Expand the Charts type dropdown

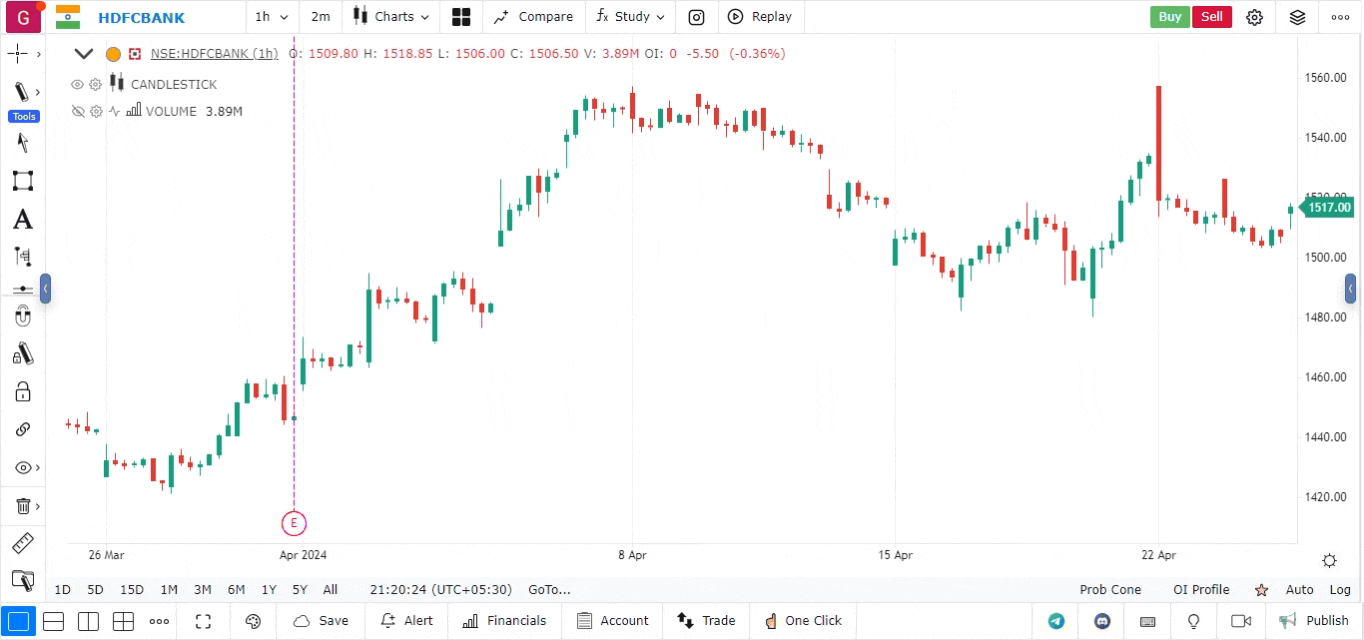point(392,17)
